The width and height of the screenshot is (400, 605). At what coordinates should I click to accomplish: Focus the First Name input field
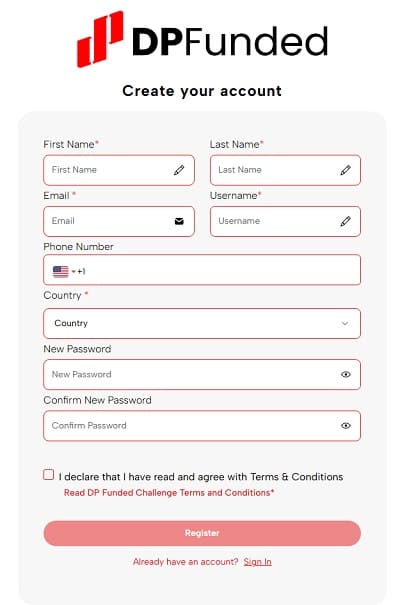(119, 170)
